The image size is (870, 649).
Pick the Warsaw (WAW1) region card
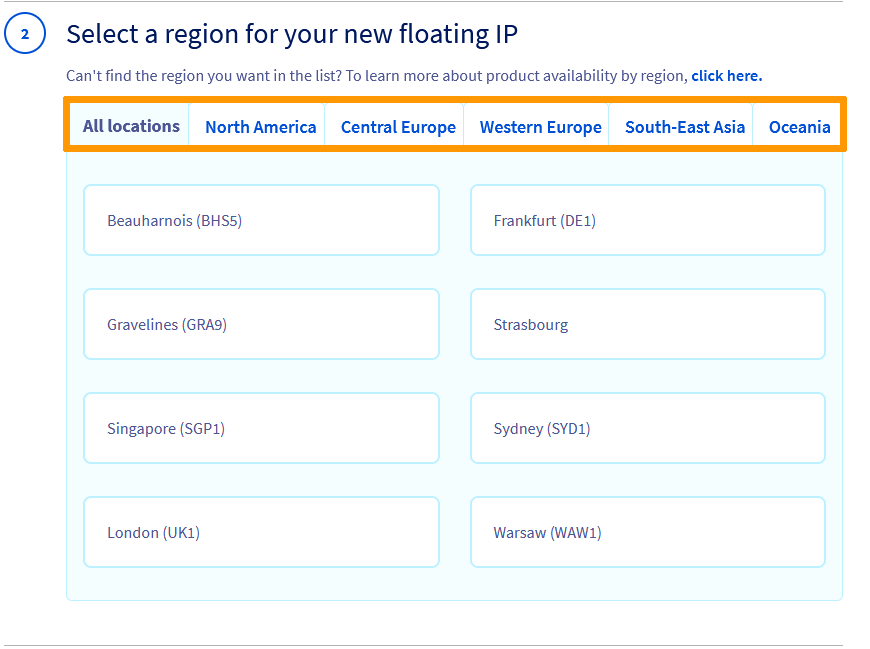[647, 532]
